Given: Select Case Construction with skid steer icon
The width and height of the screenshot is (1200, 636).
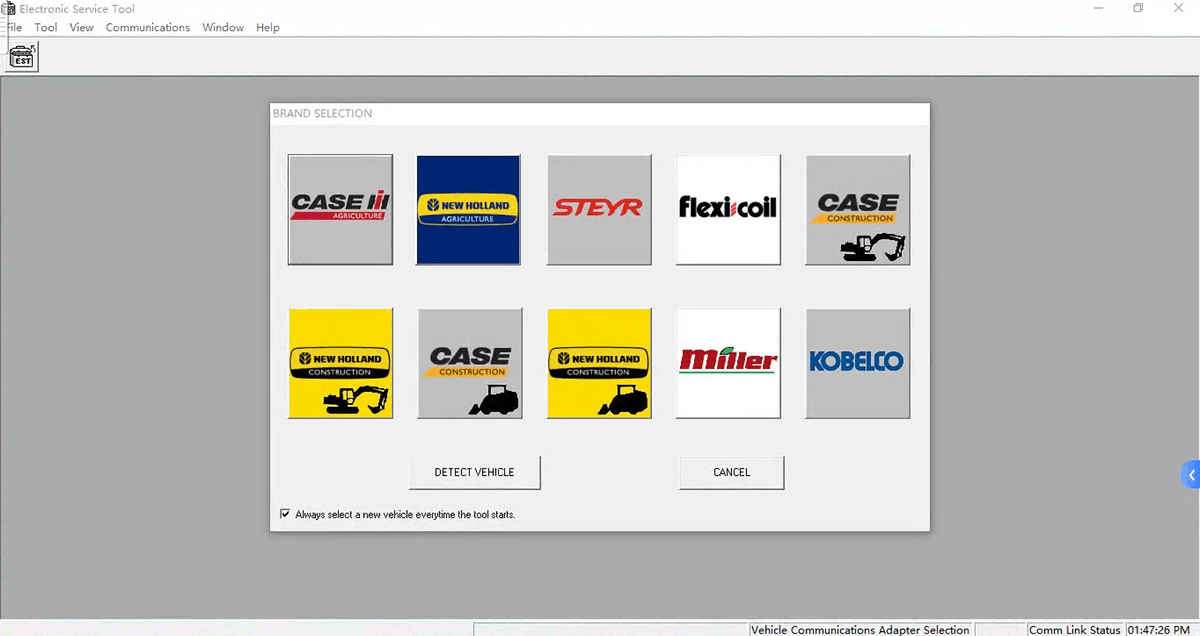Looking at the screenshot, I should click(469, 363).
